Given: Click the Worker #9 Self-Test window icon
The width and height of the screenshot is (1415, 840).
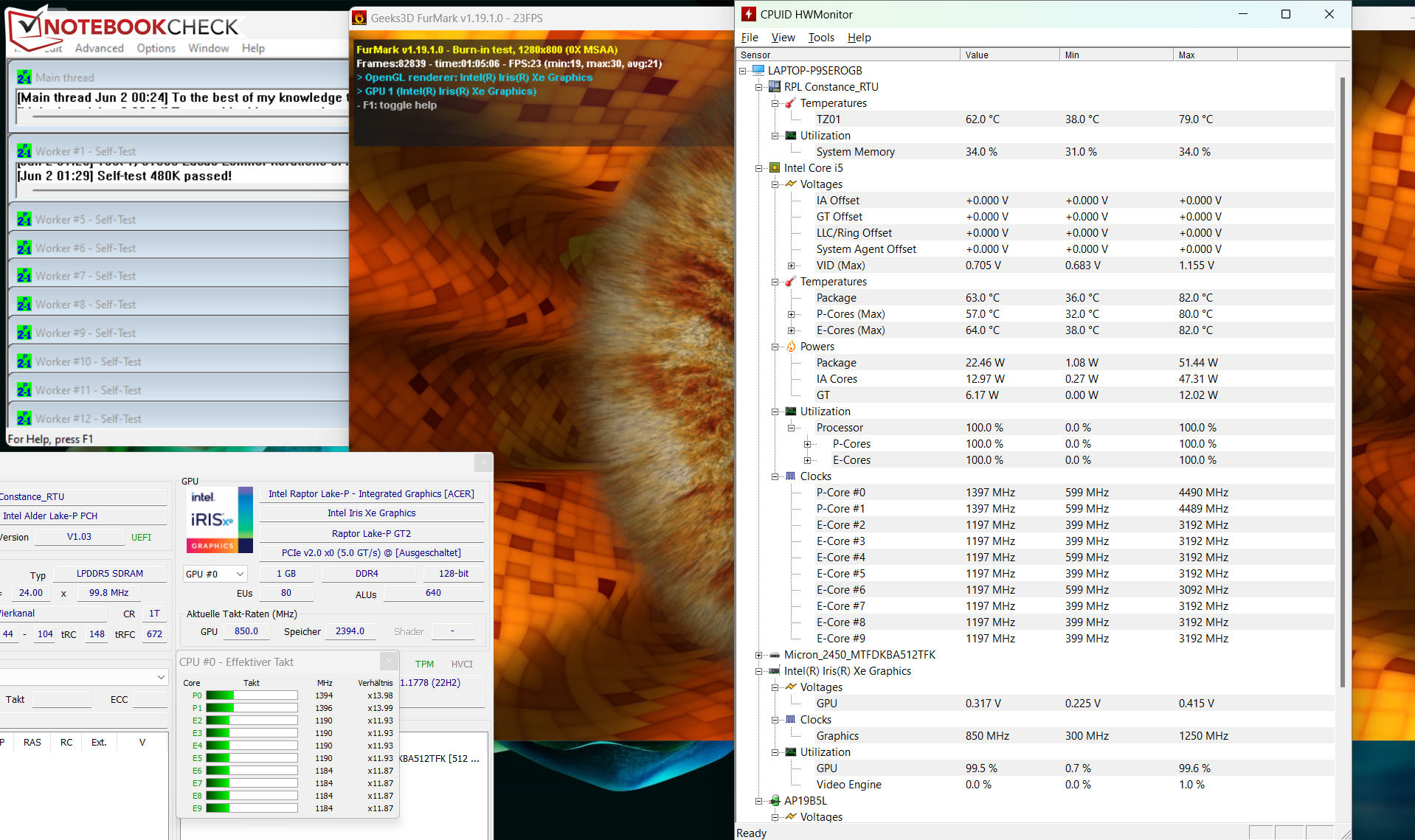Looking at the screenshot, I should click(24, 333).
